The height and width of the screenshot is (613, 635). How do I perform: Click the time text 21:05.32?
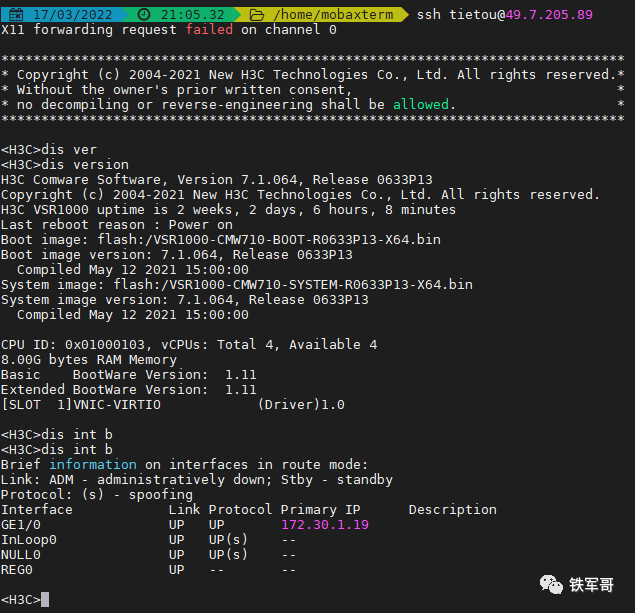click(193, 15)
